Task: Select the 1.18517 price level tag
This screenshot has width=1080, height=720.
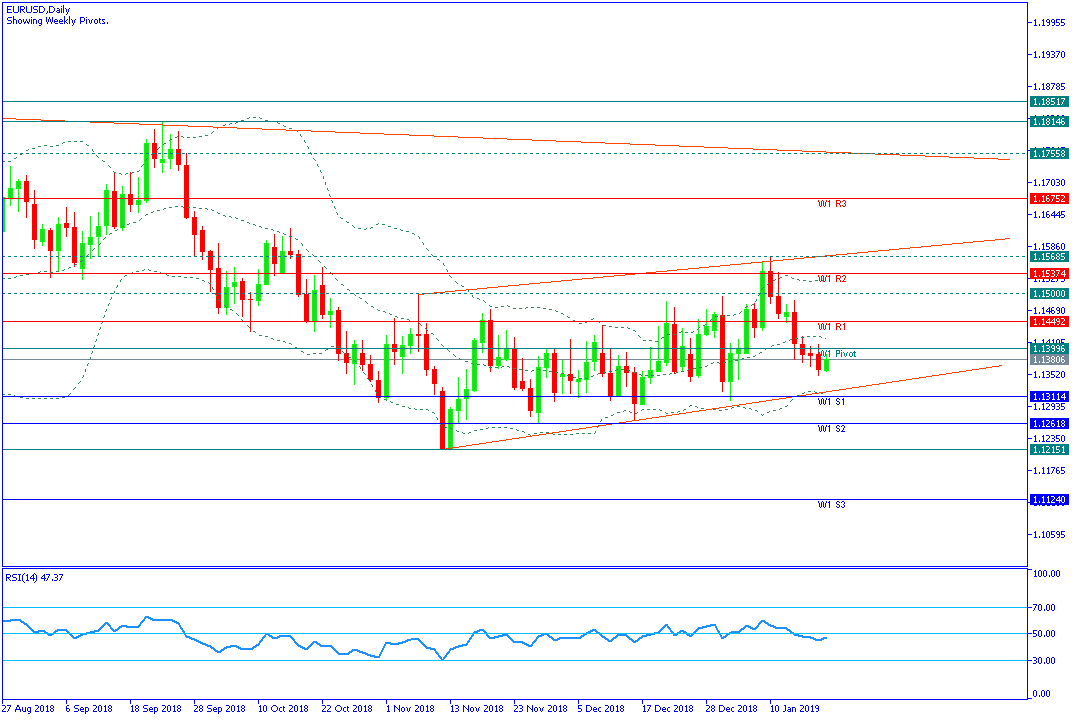Action: (x=1049, y=101)
